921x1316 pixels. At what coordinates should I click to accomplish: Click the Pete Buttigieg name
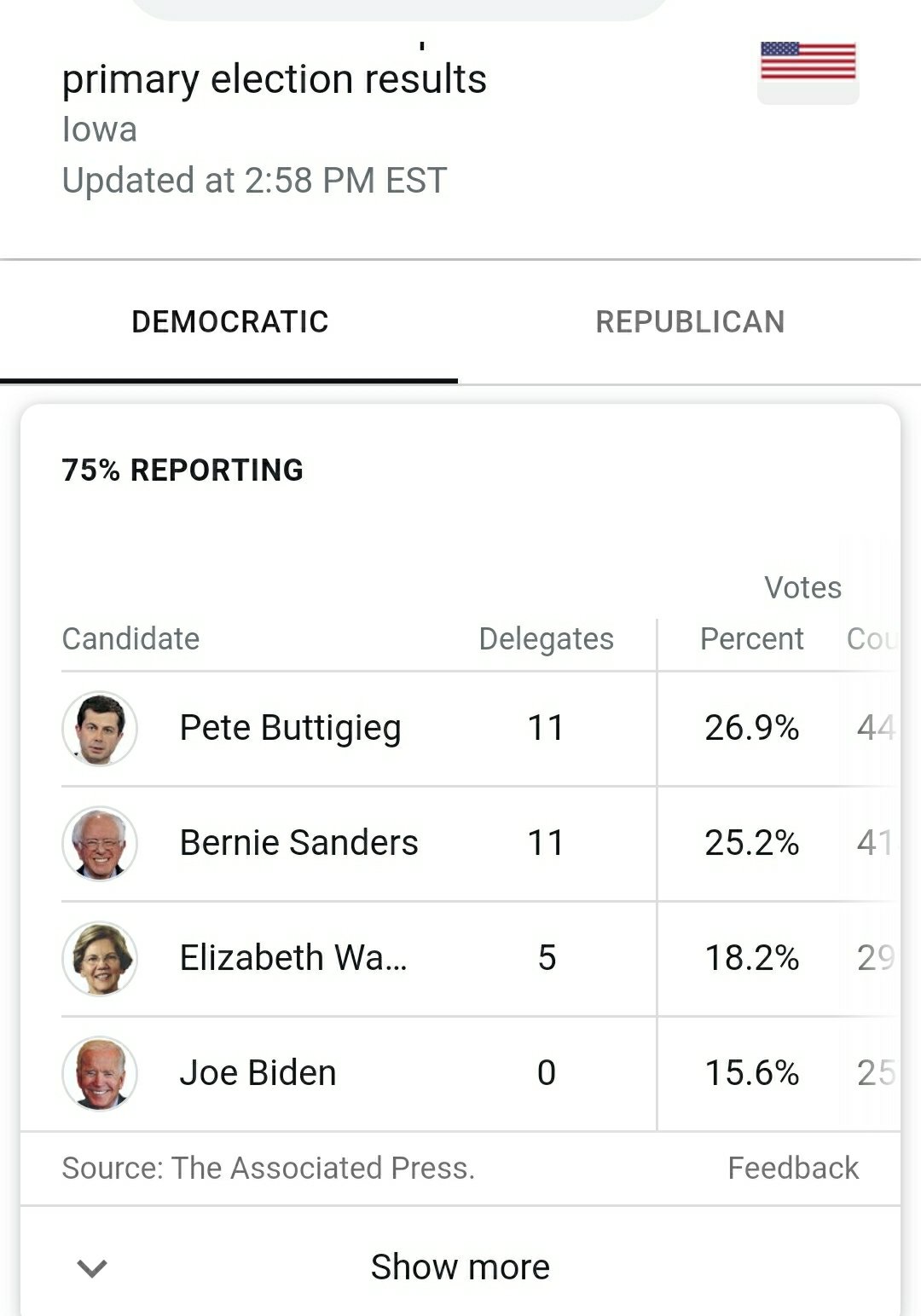tap(290, 729)
